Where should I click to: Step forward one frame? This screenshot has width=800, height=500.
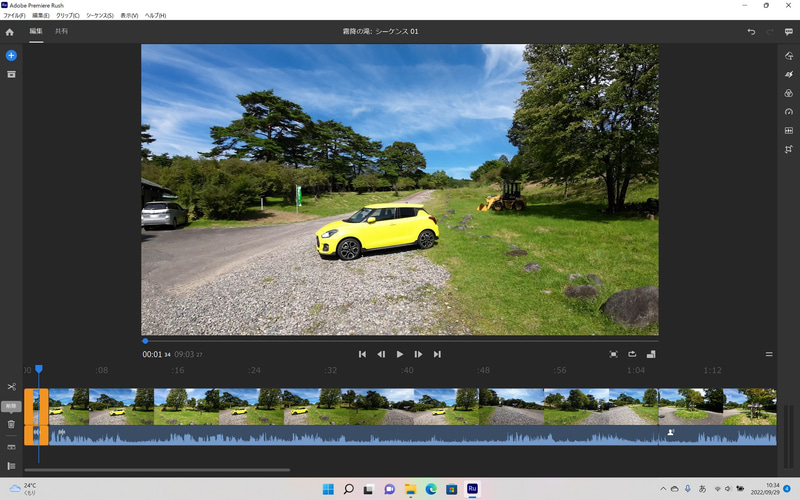tap(418, 354)
